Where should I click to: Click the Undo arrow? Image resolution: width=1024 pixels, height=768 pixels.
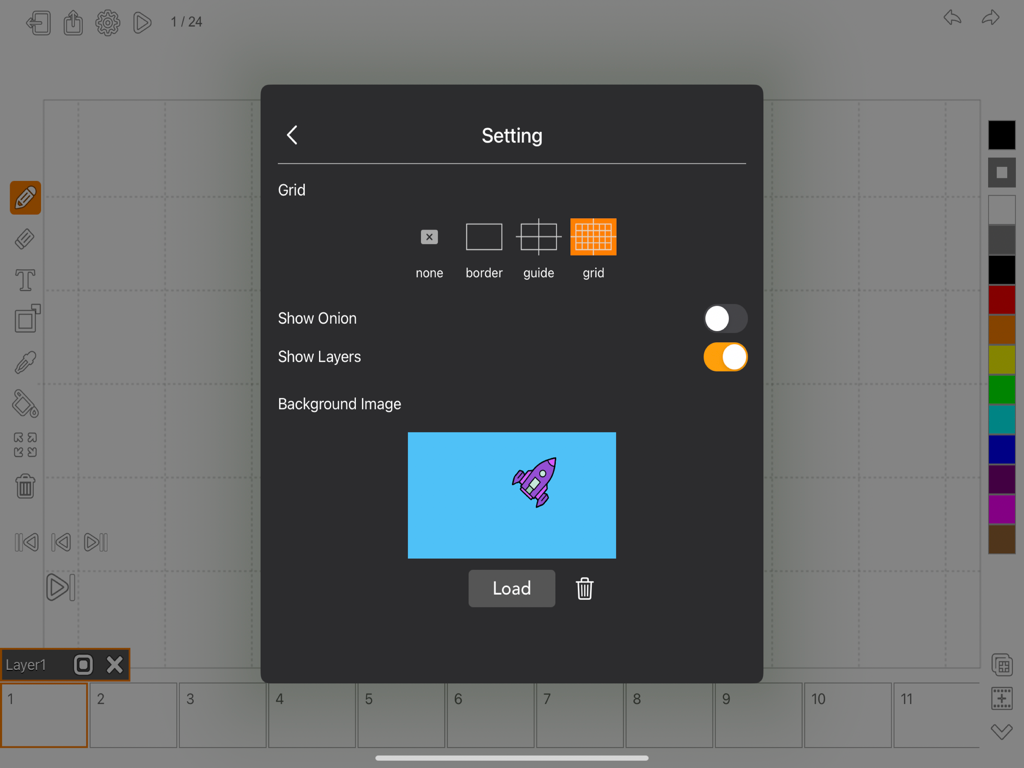click(952, 17)
